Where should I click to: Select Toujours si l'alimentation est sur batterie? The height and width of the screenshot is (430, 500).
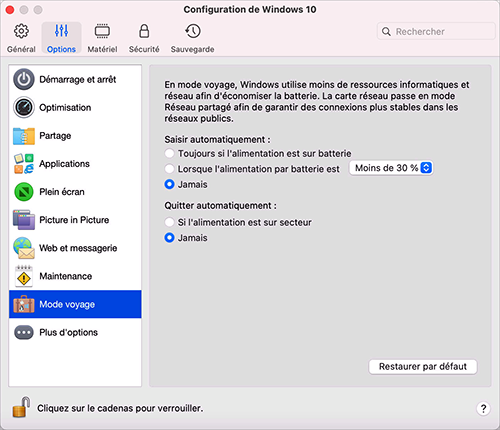[169, 153]
